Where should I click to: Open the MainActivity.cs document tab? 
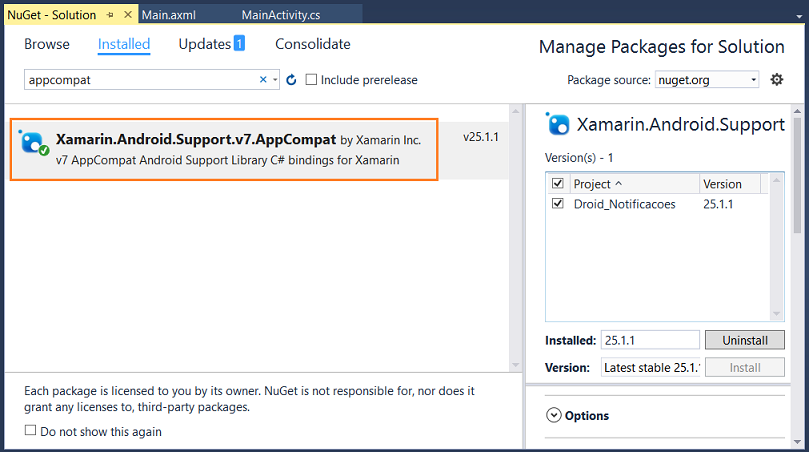pos(281,15)
